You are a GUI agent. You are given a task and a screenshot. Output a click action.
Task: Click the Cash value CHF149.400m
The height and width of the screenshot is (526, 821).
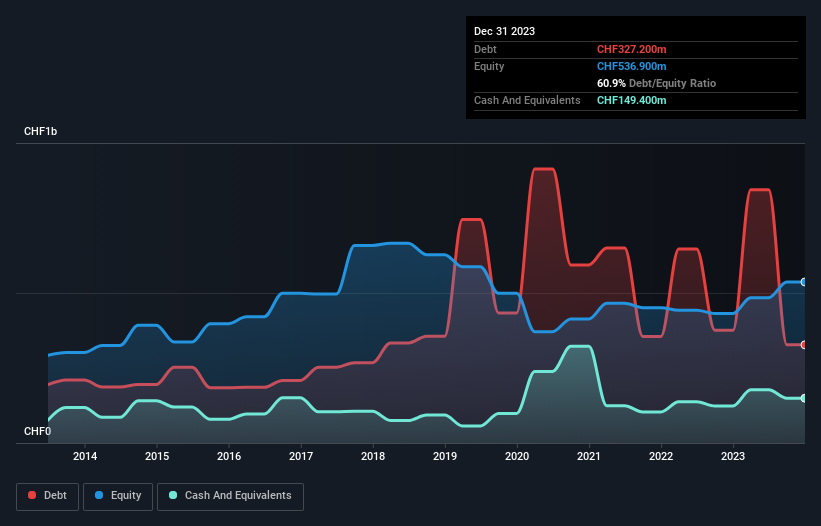pos(631,100)
